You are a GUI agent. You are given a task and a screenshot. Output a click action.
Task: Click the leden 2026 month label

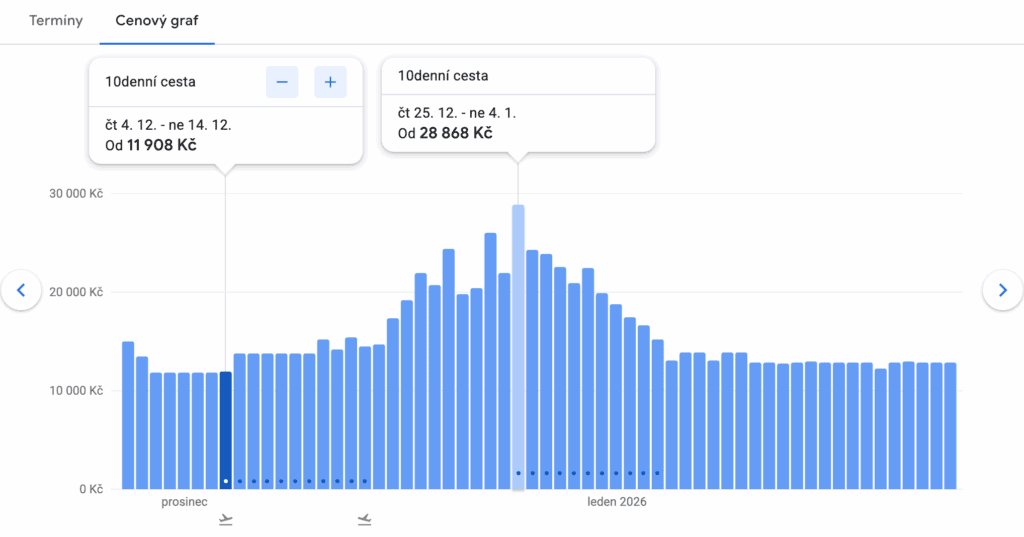(x=616, y=502)
